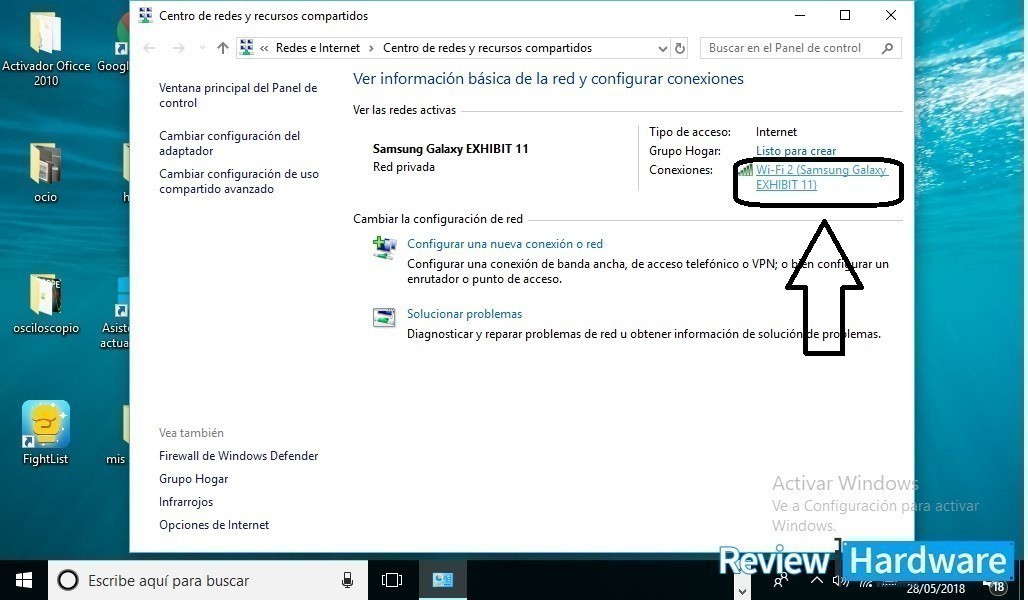Click the Cortana circle icon
The height and width of the screenshot is (600, 1028).
pos(68,580)
